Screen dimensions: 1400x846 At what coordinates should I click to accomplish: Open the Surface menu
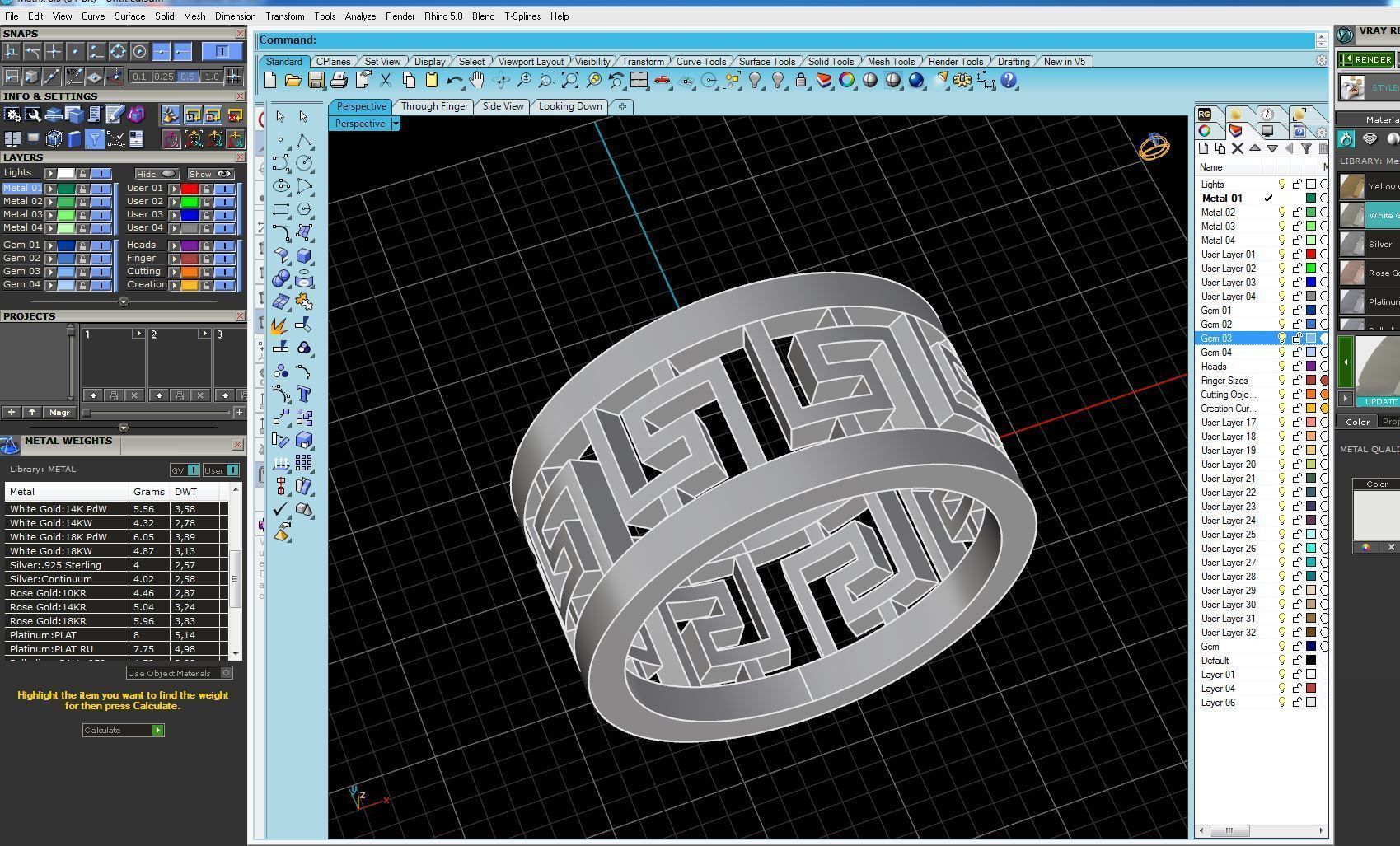pos(129,16)
